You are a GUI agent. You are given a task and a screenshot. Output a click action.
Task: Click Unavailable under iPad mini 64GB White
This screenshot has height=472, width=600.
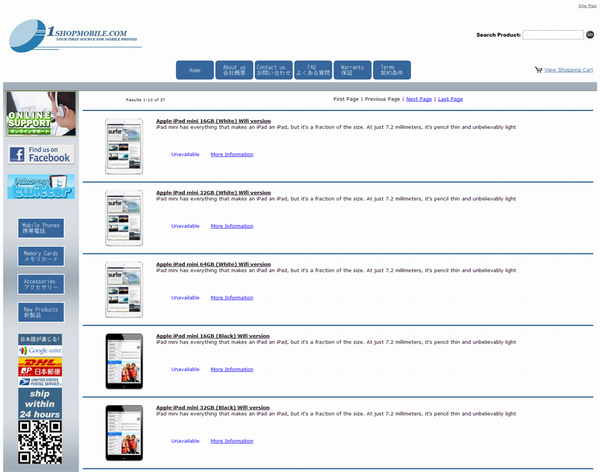click(185, 297)
